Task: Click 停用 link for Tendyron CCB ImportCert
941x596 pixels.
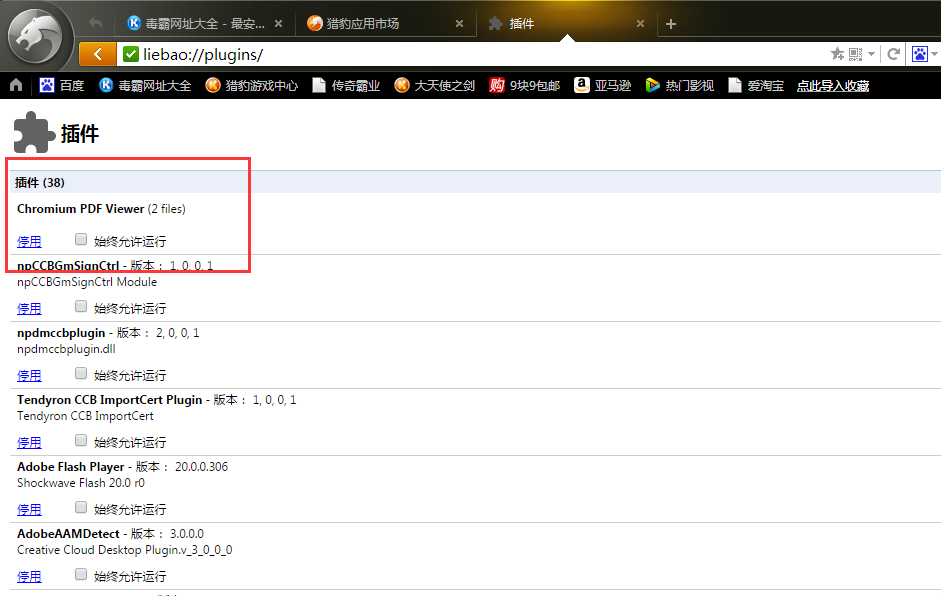Action: click(x=29, y=443)
